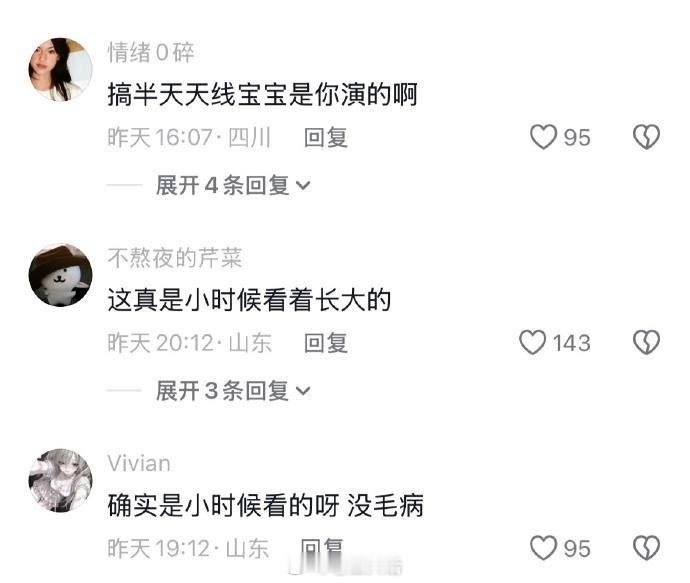Open username 不熬夜的芹菜

coord(175,258)
